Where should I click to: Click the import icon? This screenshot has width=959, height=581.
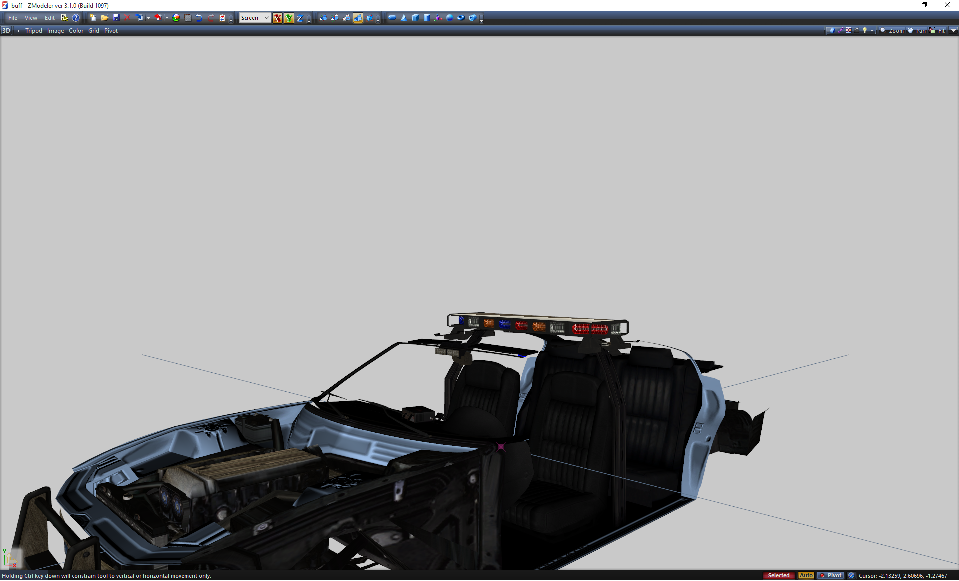tap(139, 18)
